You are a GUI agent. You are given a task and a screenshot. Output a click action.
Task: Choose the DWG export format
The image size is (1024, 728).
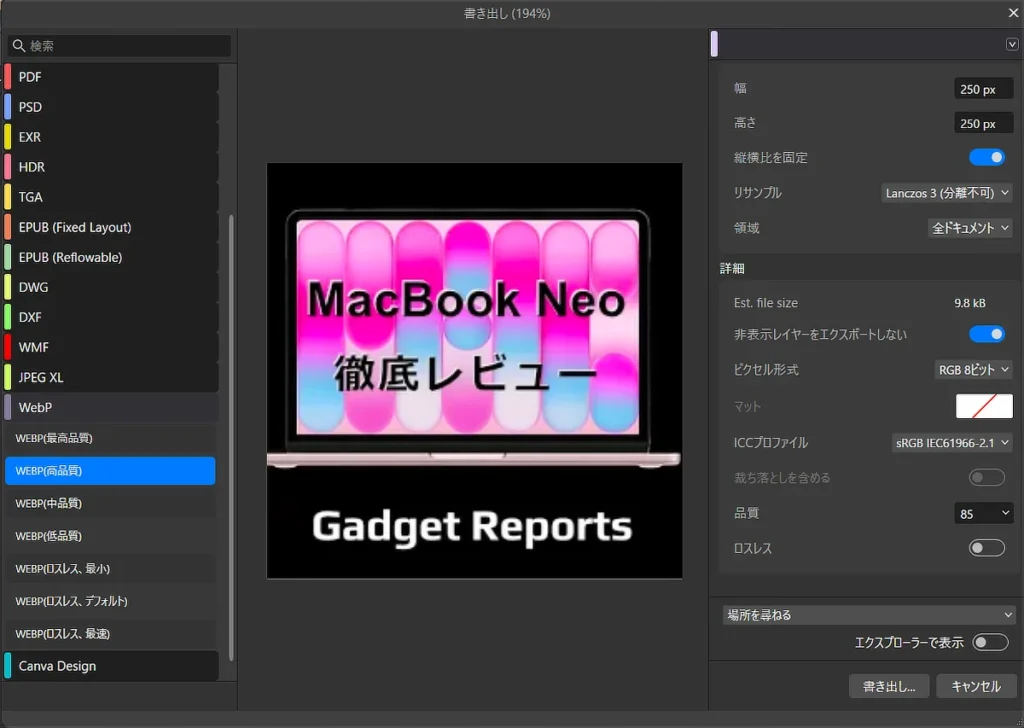pyautogui.click(x=111, y=287)
